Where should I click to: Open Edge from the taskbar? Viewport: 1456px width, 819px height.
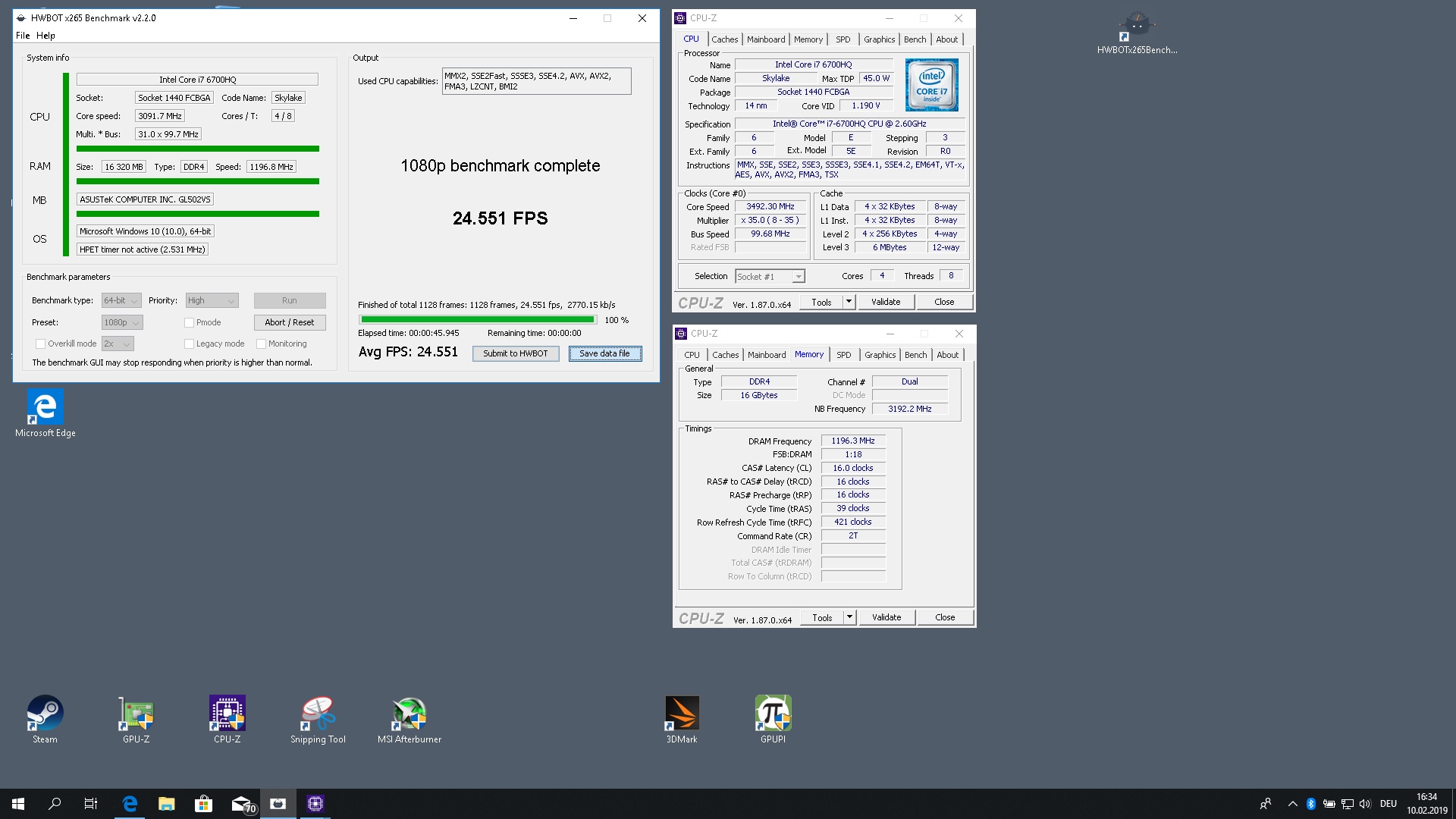130,804
